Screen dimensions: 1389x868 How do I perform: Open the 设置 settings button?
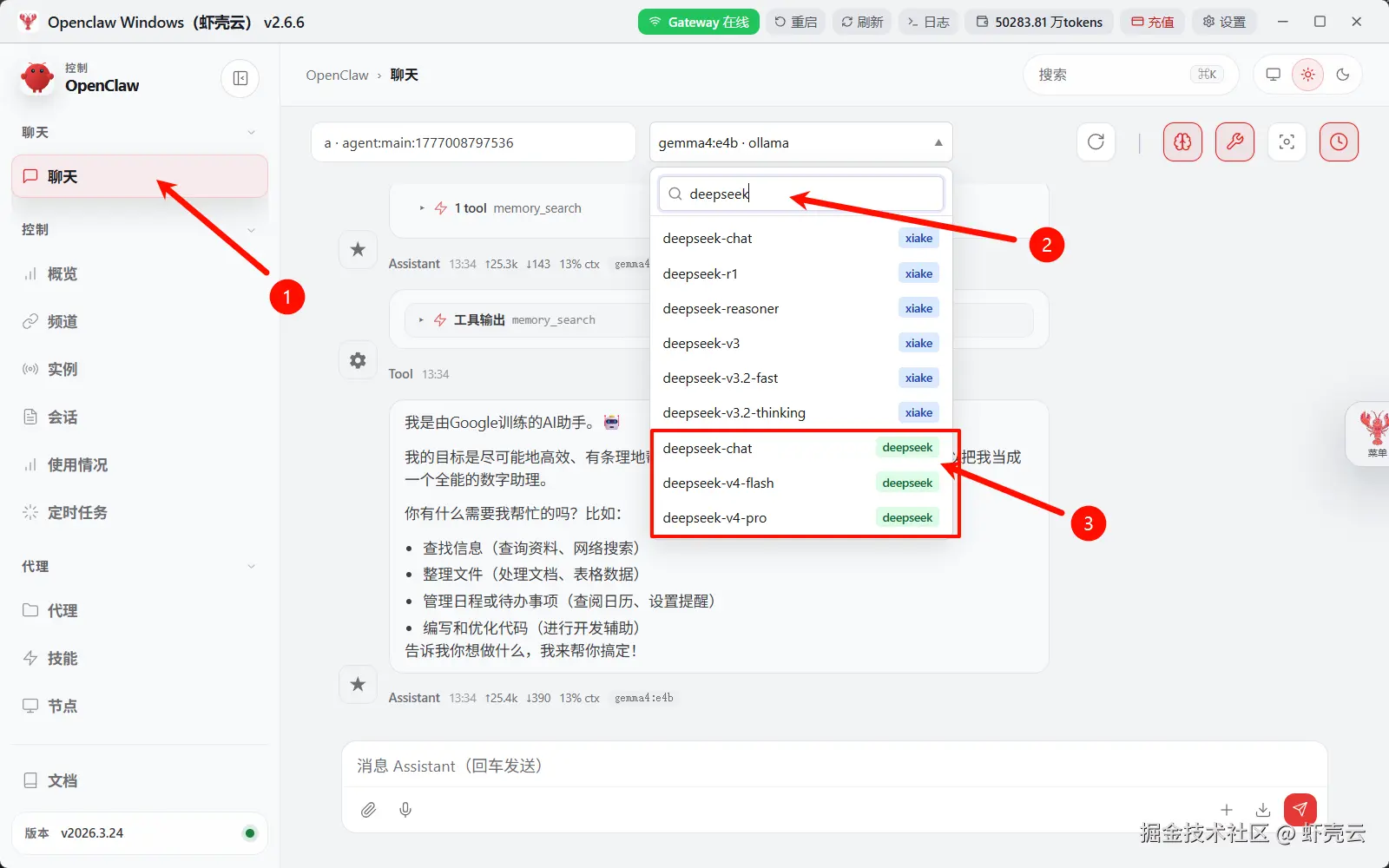tap(1224, 22)
